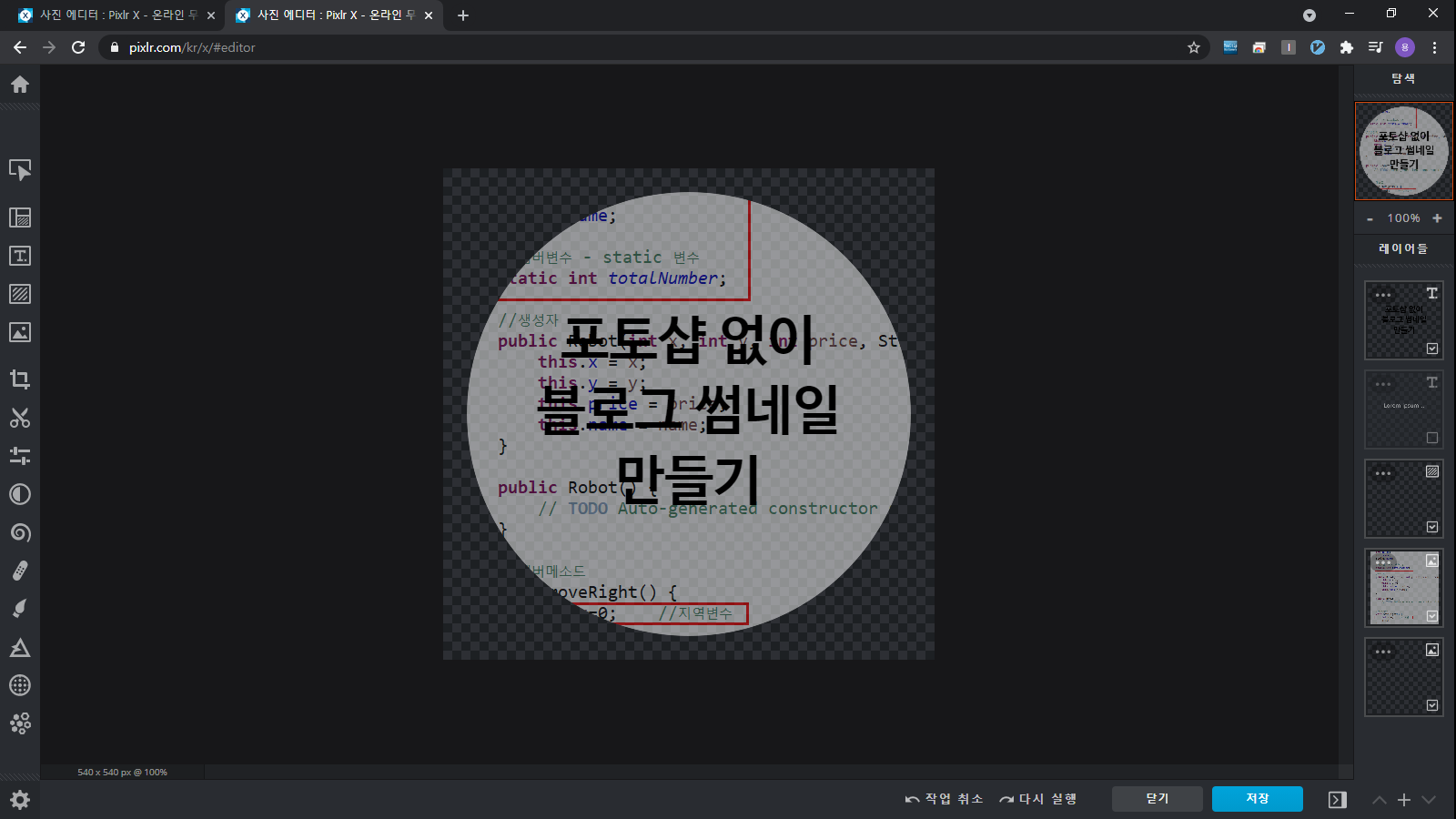Image resolution: width=1456 pixels, height=819 pixels.
Task: Bookmark this page with the star
Action: [x=1194, y=47]
